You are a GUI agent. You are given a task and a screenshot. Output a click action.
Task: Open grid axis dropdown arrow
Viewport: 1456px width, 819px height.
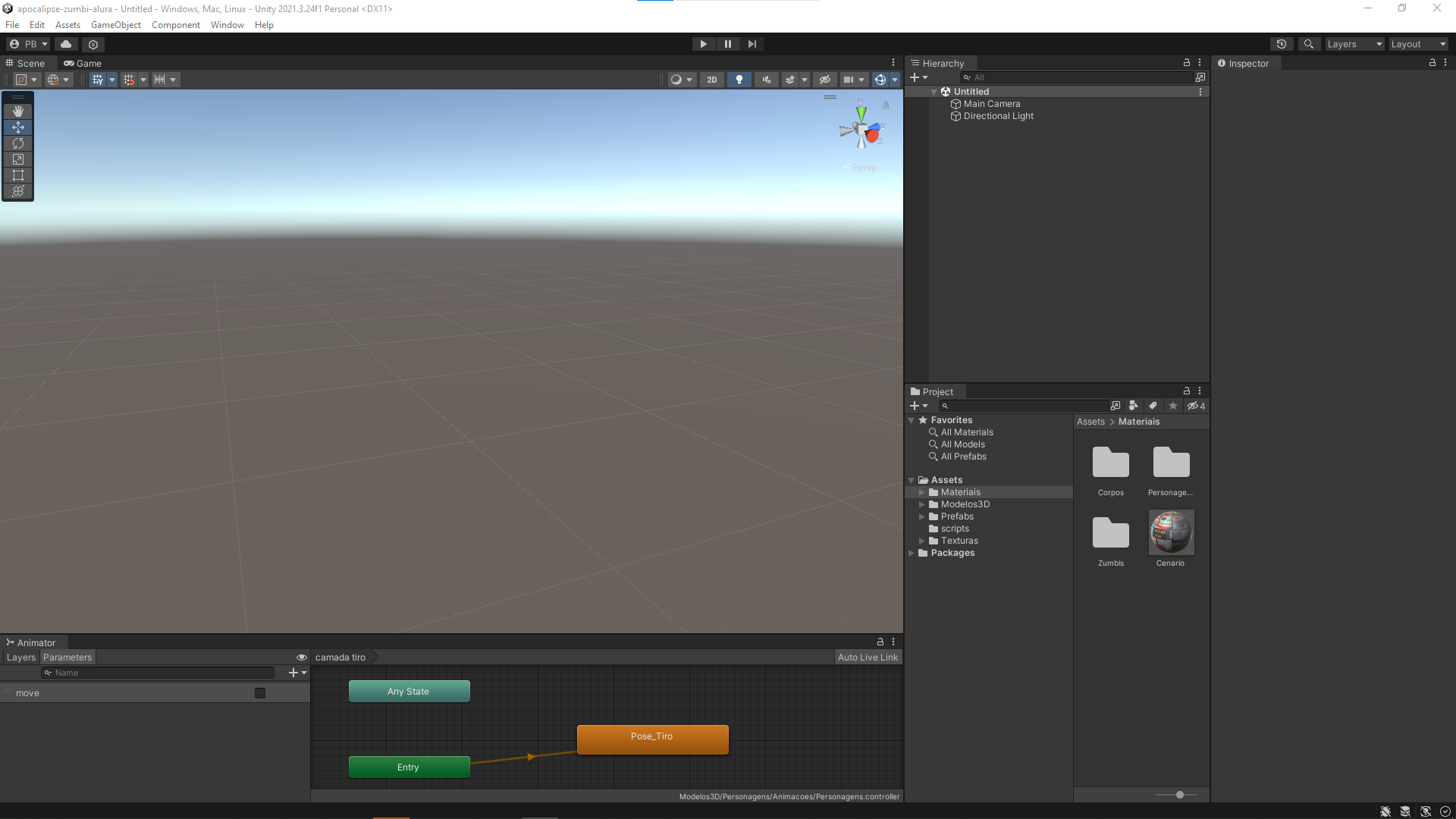point(112,80)
